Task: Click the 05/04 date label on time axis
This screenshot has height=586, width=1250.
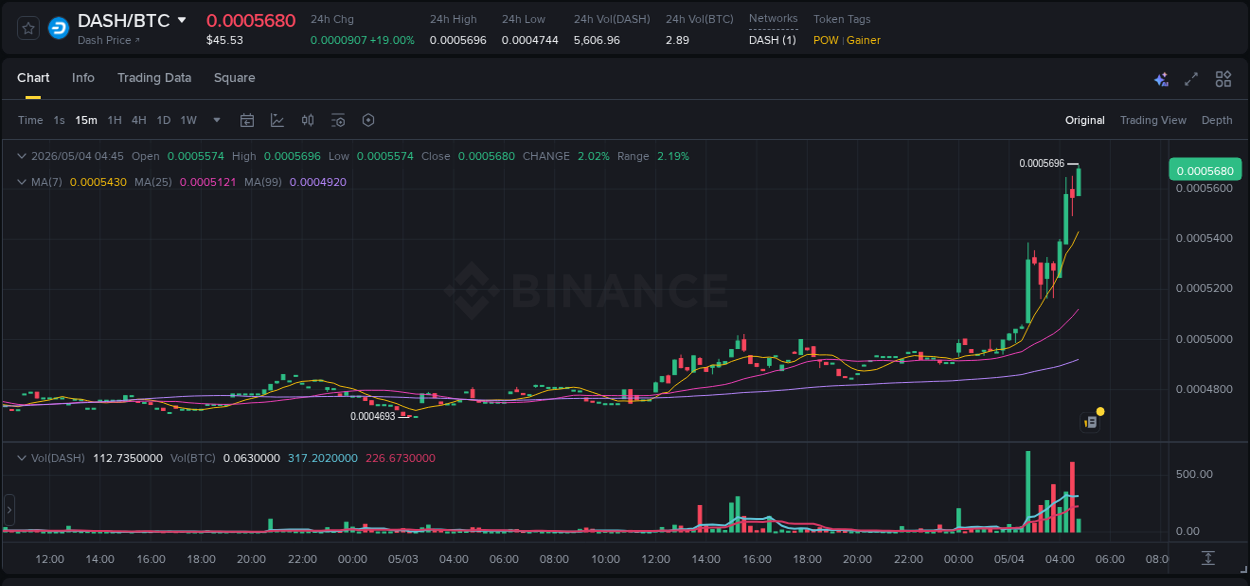Action: [x=1009, y=559]
